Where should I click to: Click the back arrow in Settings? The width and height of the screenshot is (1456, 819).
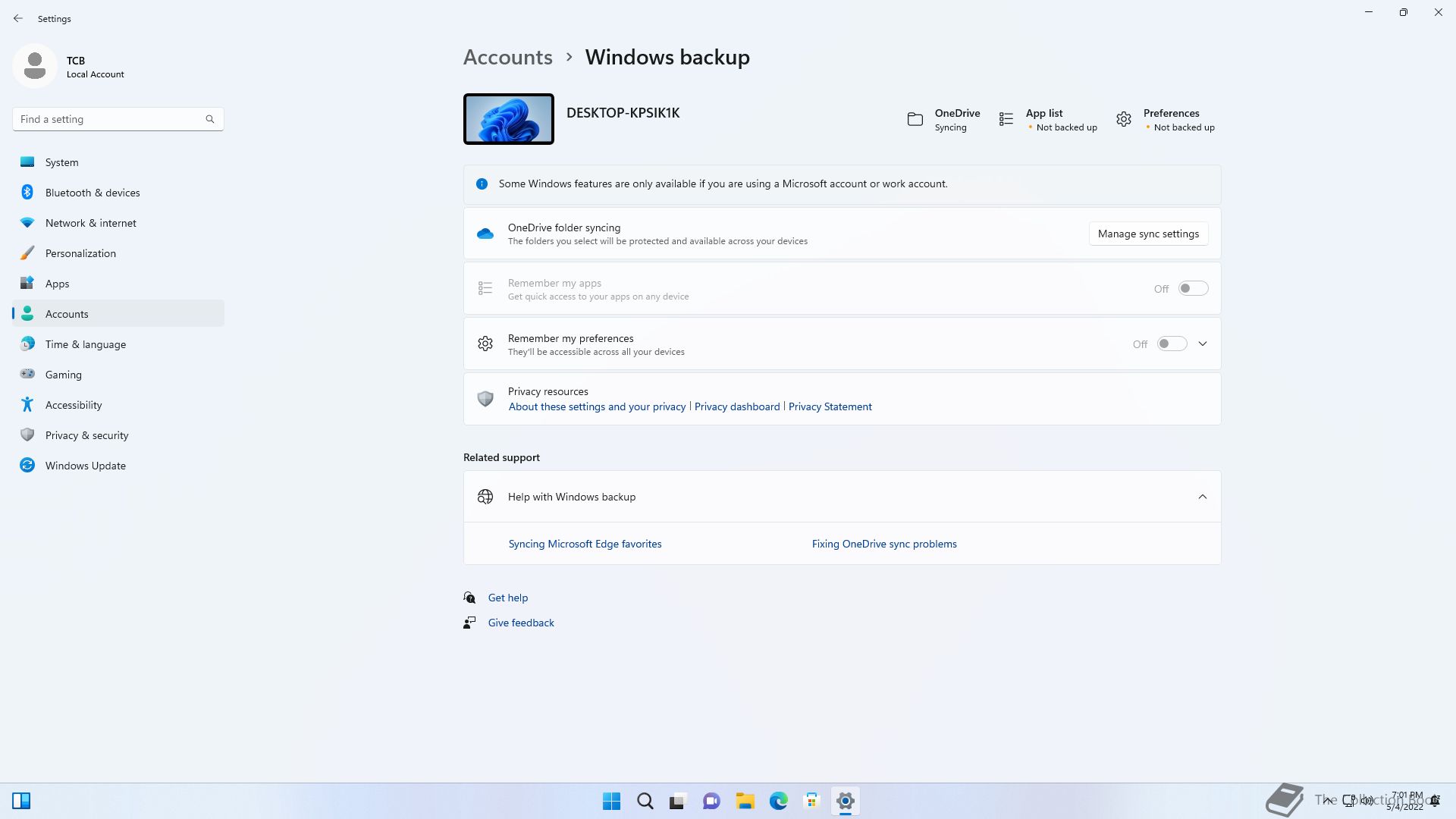[x=18, y=18]
